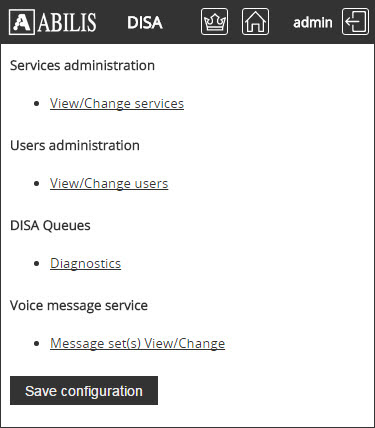Click the bullet beside View/Change users

(x=37, y=184)
